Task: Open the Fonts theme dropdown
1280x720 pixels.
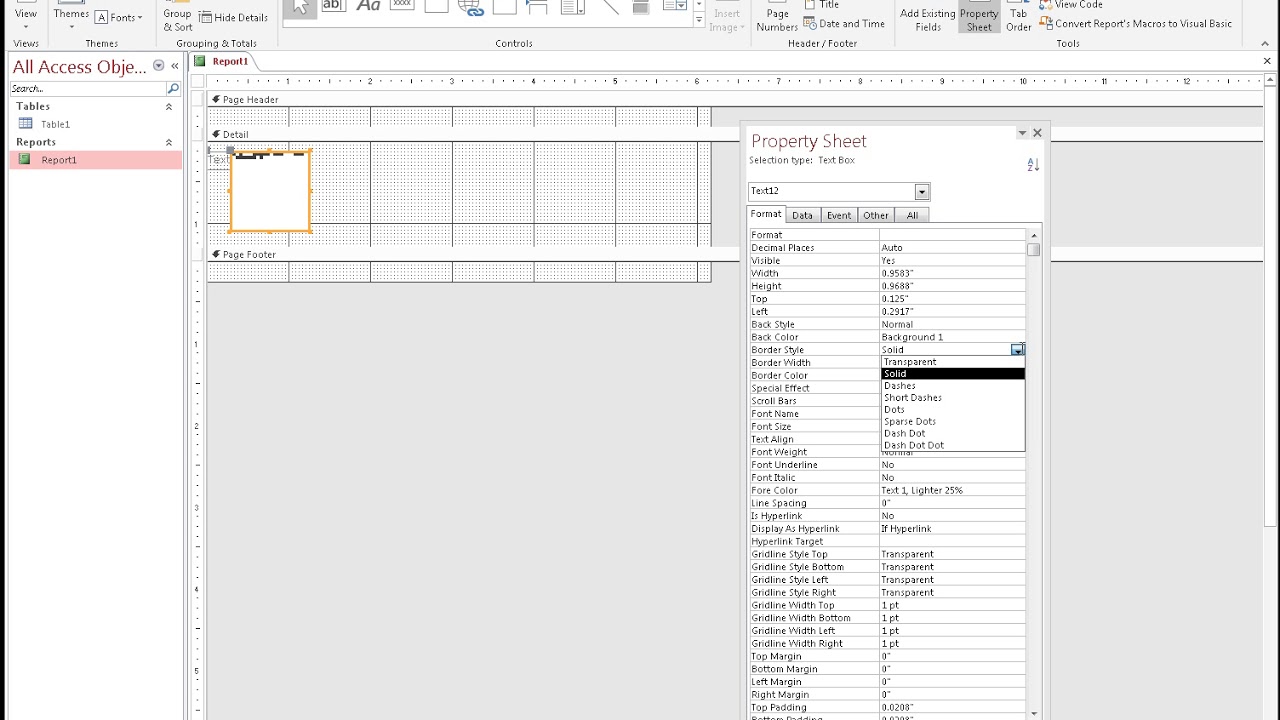Action: coord(119,17)
